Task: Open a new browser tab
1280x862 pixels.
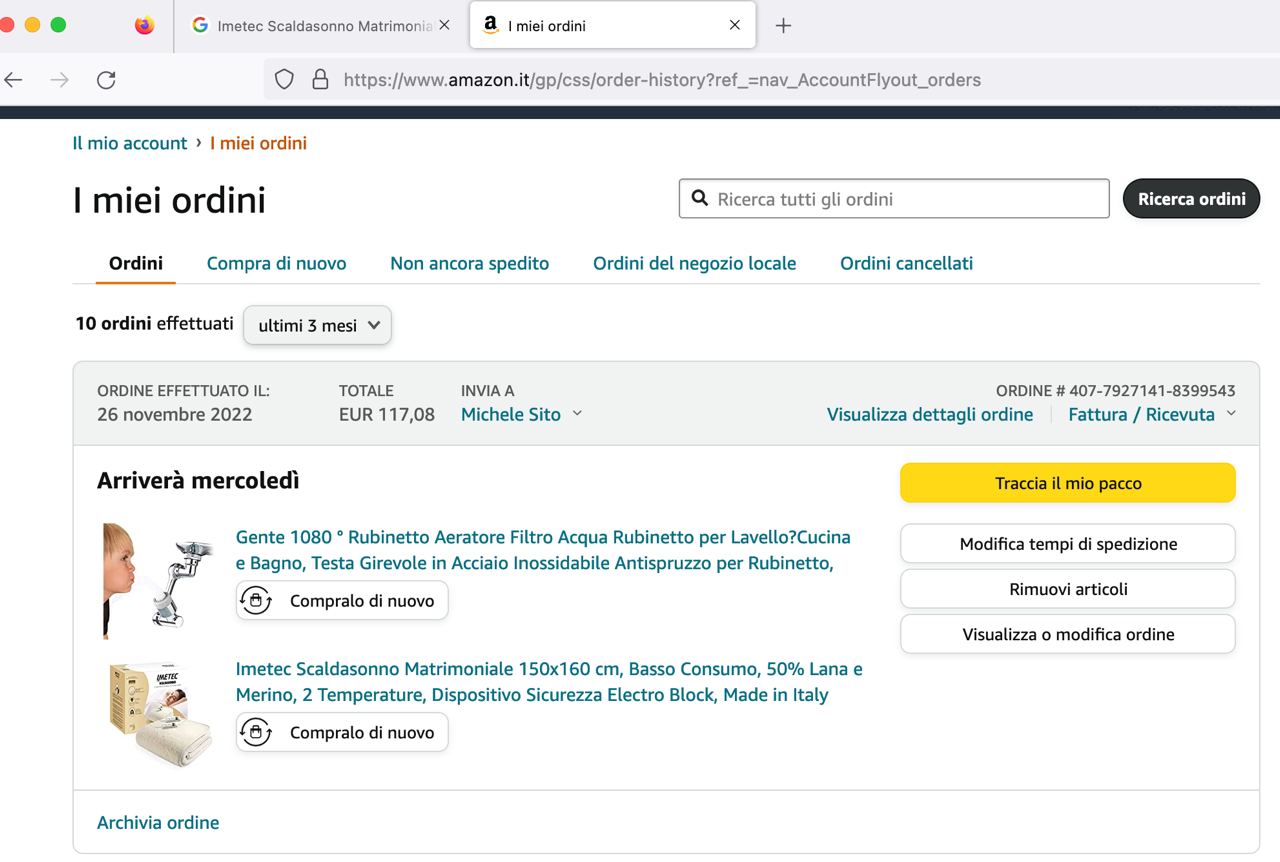Action: click(784, 26)
